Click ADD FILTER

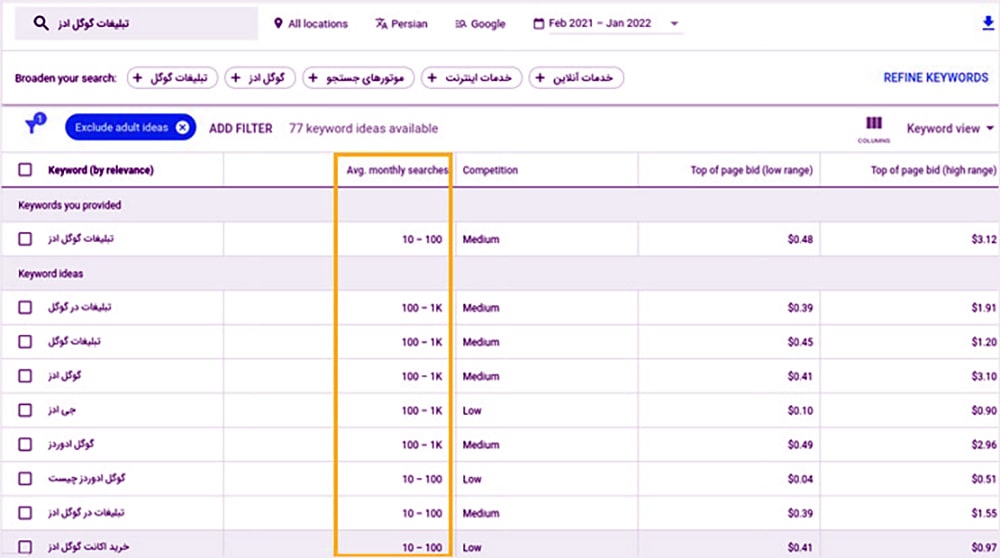pos(240,128)
